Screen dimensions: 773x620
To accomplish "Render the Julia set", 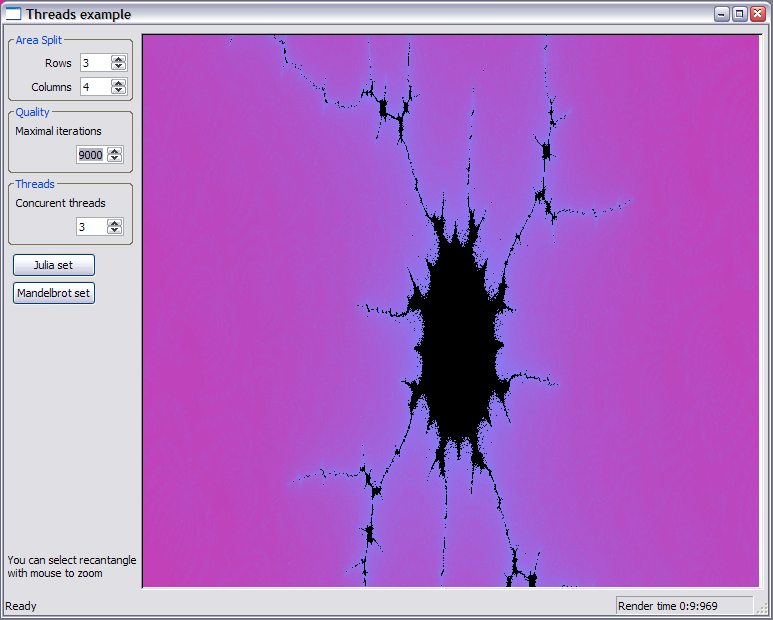I will tap(54, 265).
